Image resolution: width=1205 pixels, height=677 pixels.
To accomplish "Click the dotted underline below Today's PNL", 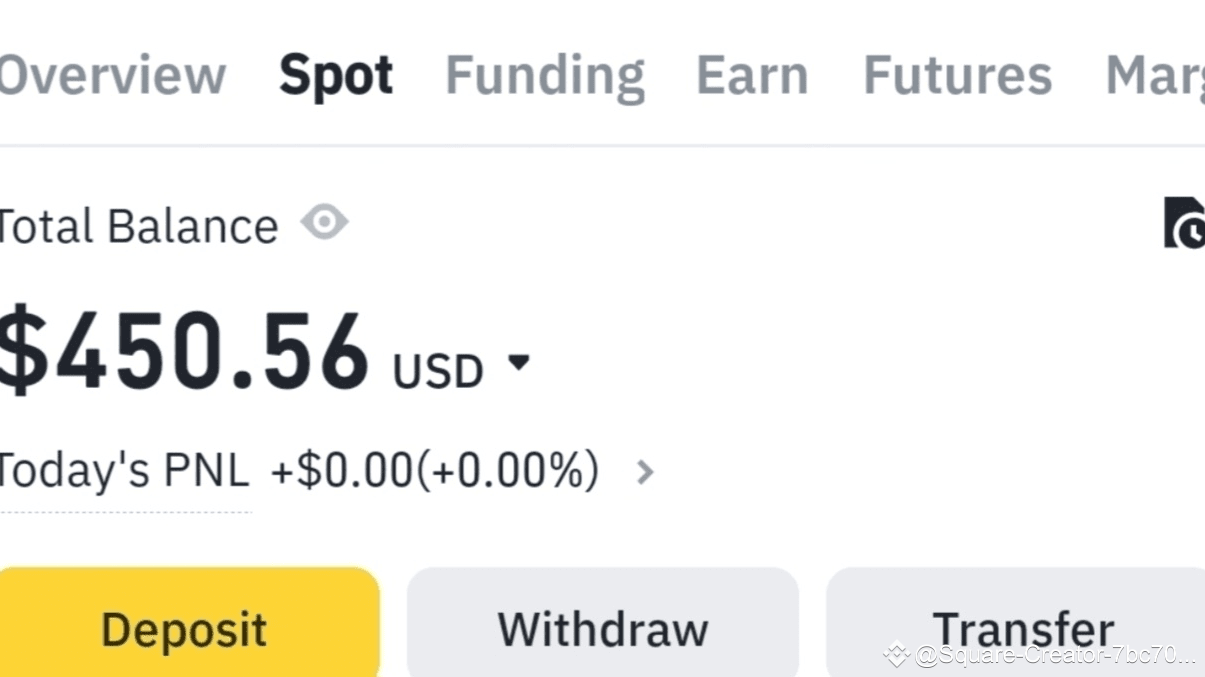I will tap(125, 512).
